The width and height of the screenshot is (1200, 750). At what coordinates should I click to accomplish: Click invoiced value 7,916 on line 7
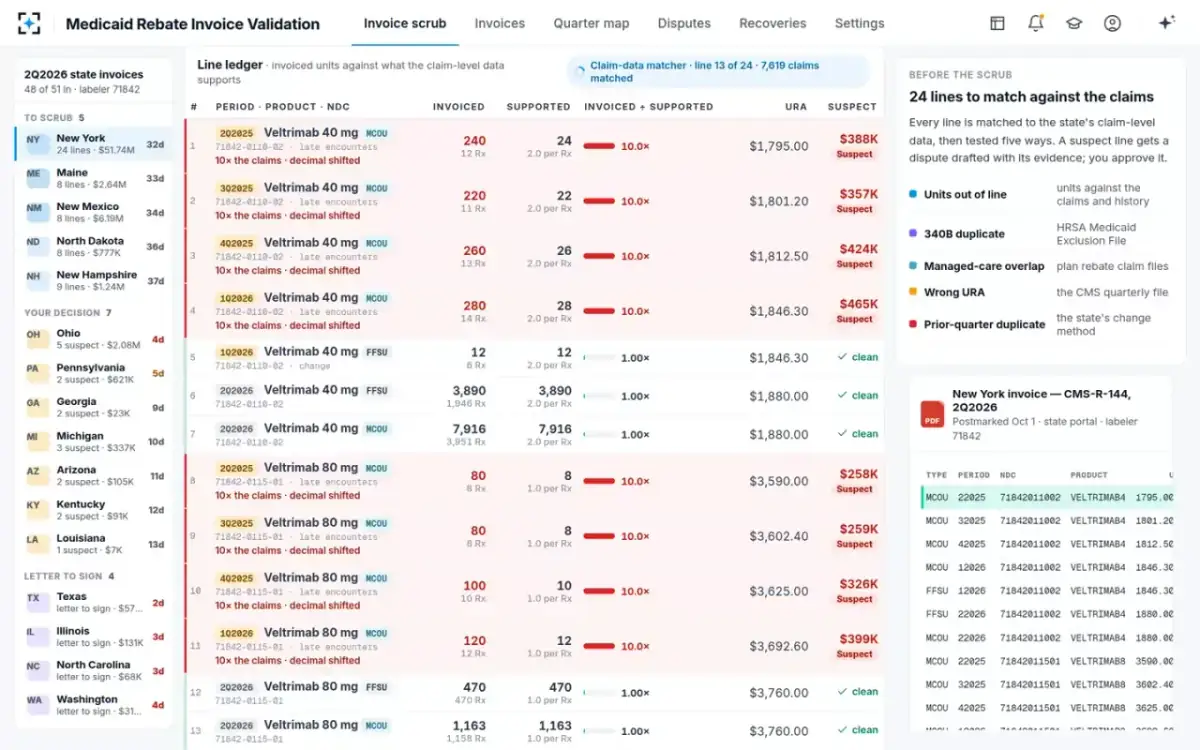(x=469, y=428)
